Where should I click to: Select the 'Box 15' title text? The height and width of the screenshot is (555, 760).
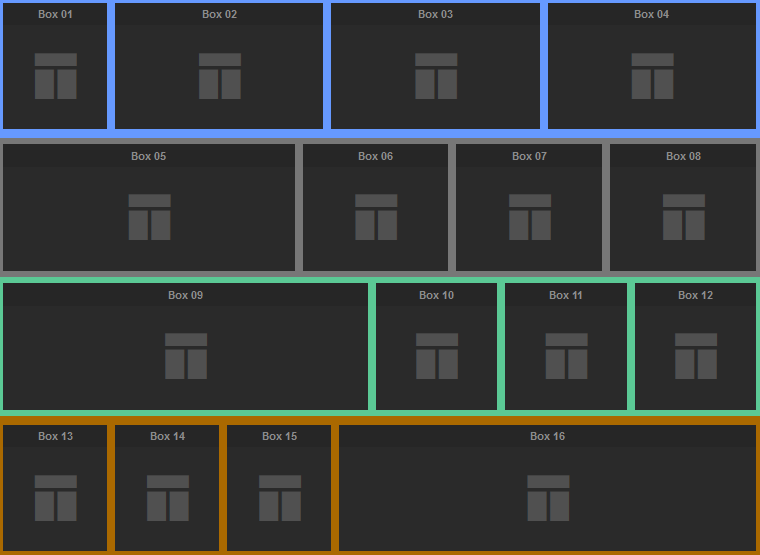coord(280,436)
